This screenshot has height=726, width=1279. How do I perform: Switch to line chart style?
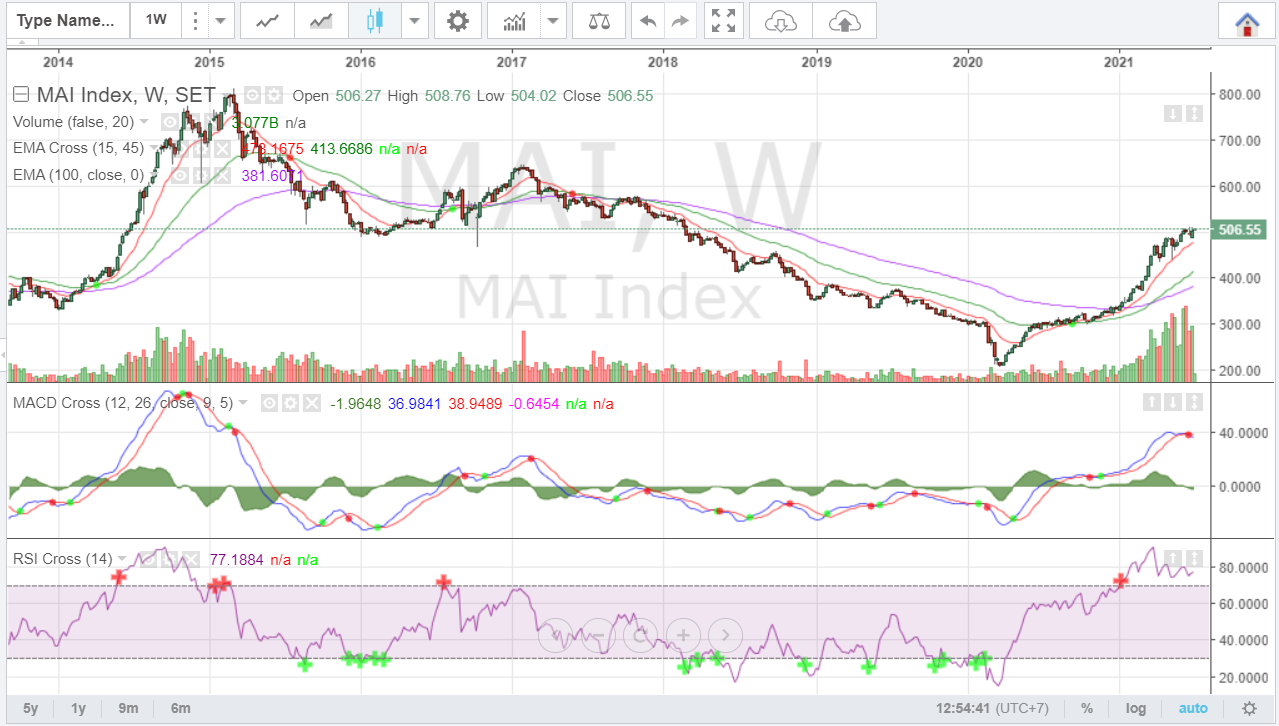(x=267, y=20)
